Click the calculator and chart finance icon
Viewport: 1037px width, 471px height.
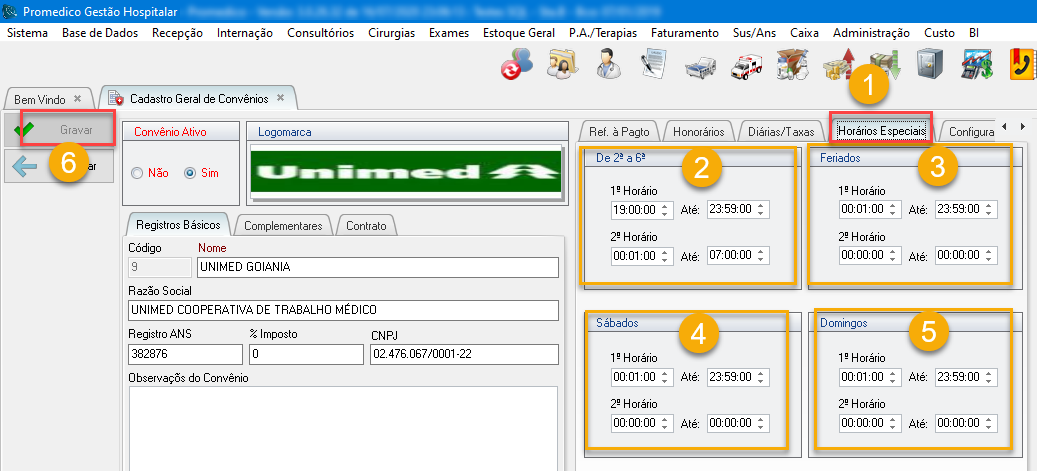[x=977, y=65]
